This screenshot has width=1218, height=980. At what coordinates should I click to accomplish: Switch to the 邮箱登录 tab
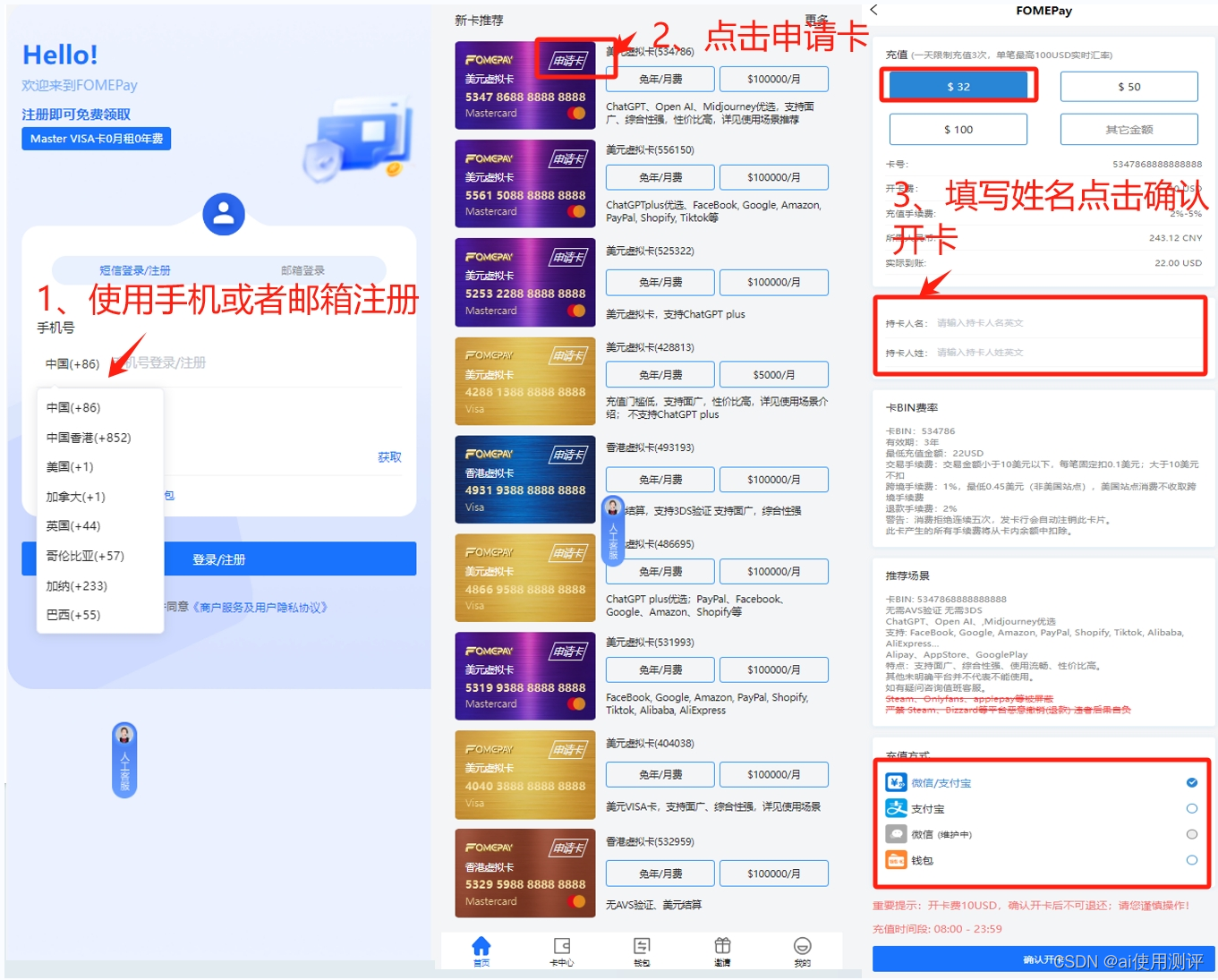tap(302, 270)
